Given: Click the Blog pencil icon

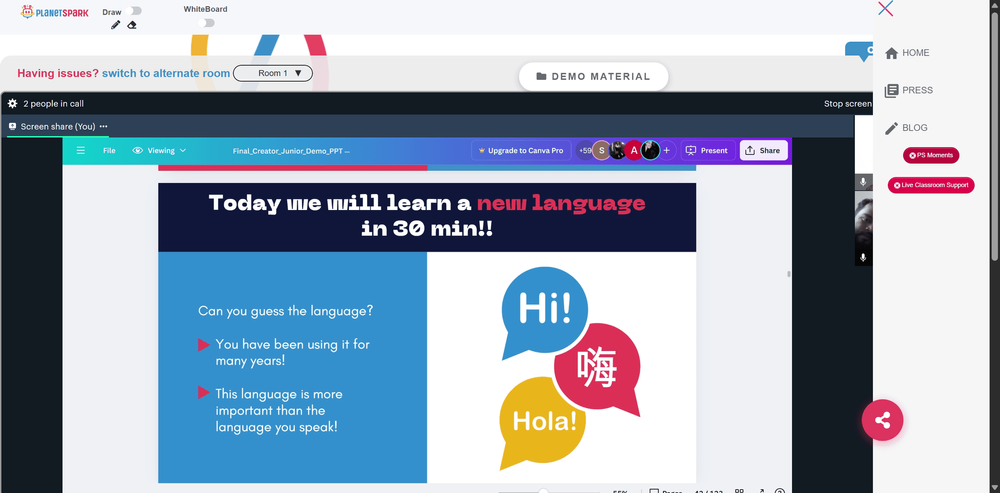Looking at the screenshot, I should 892,128.
